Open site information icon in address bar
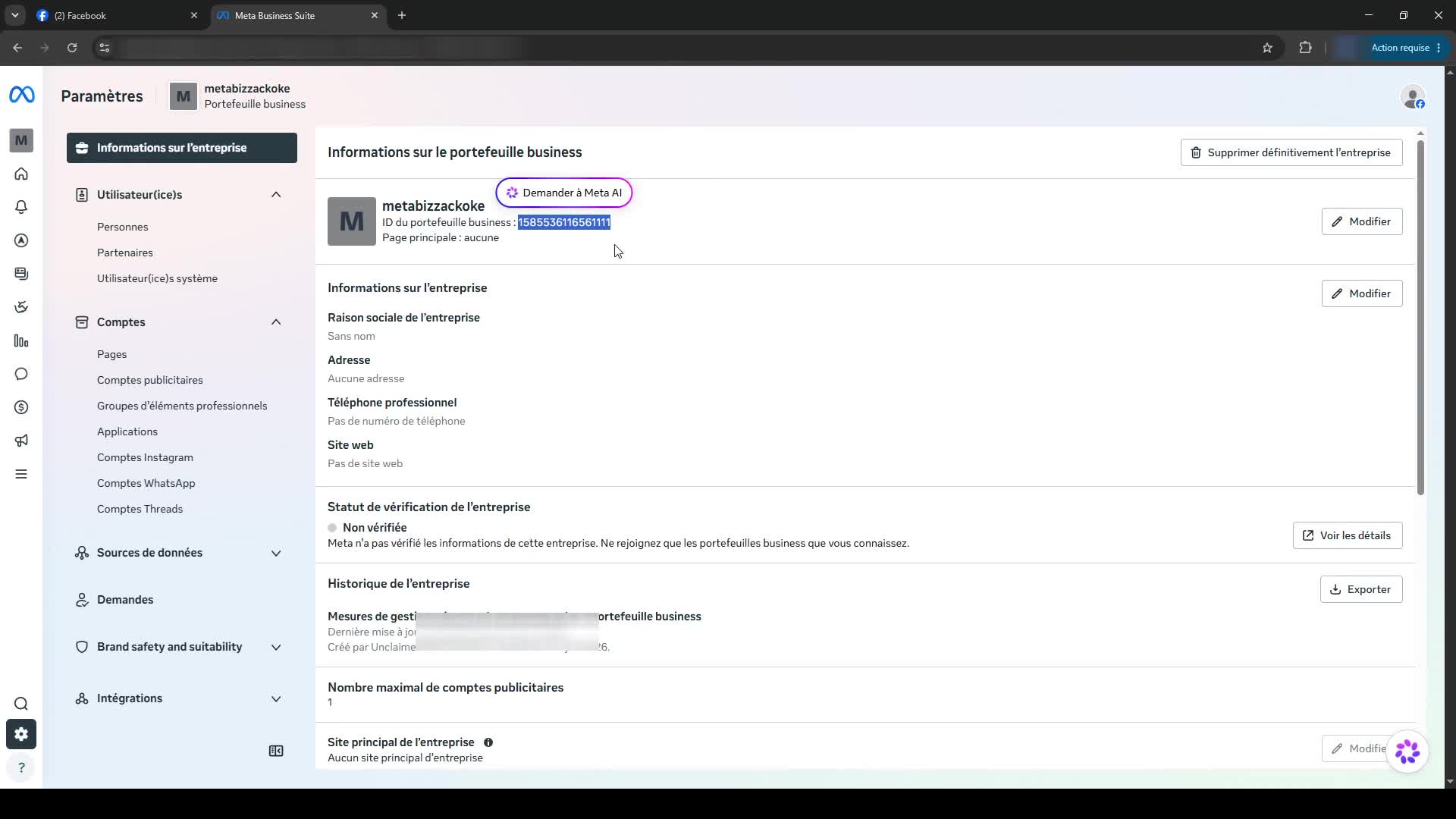 pos(105,48)
